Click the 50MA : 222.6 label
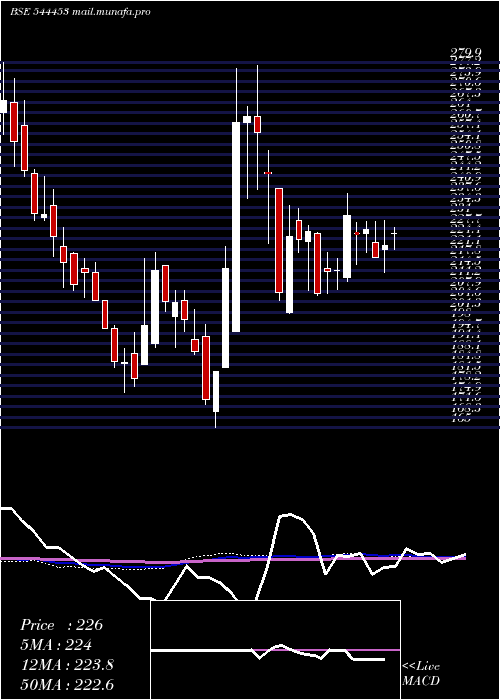 pyautogui.click(x=67, y=684)
